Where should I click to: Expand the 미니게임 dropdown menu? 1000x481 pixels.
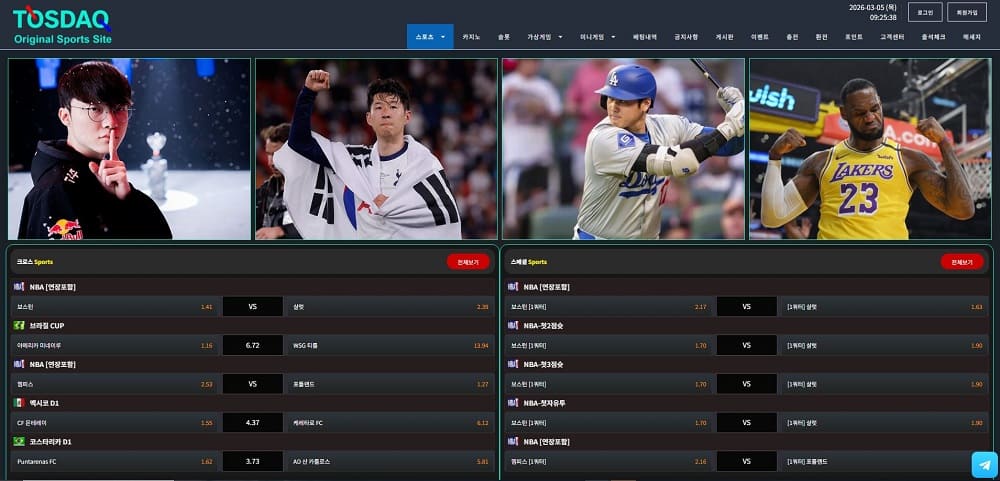click(x=598, y=37)
